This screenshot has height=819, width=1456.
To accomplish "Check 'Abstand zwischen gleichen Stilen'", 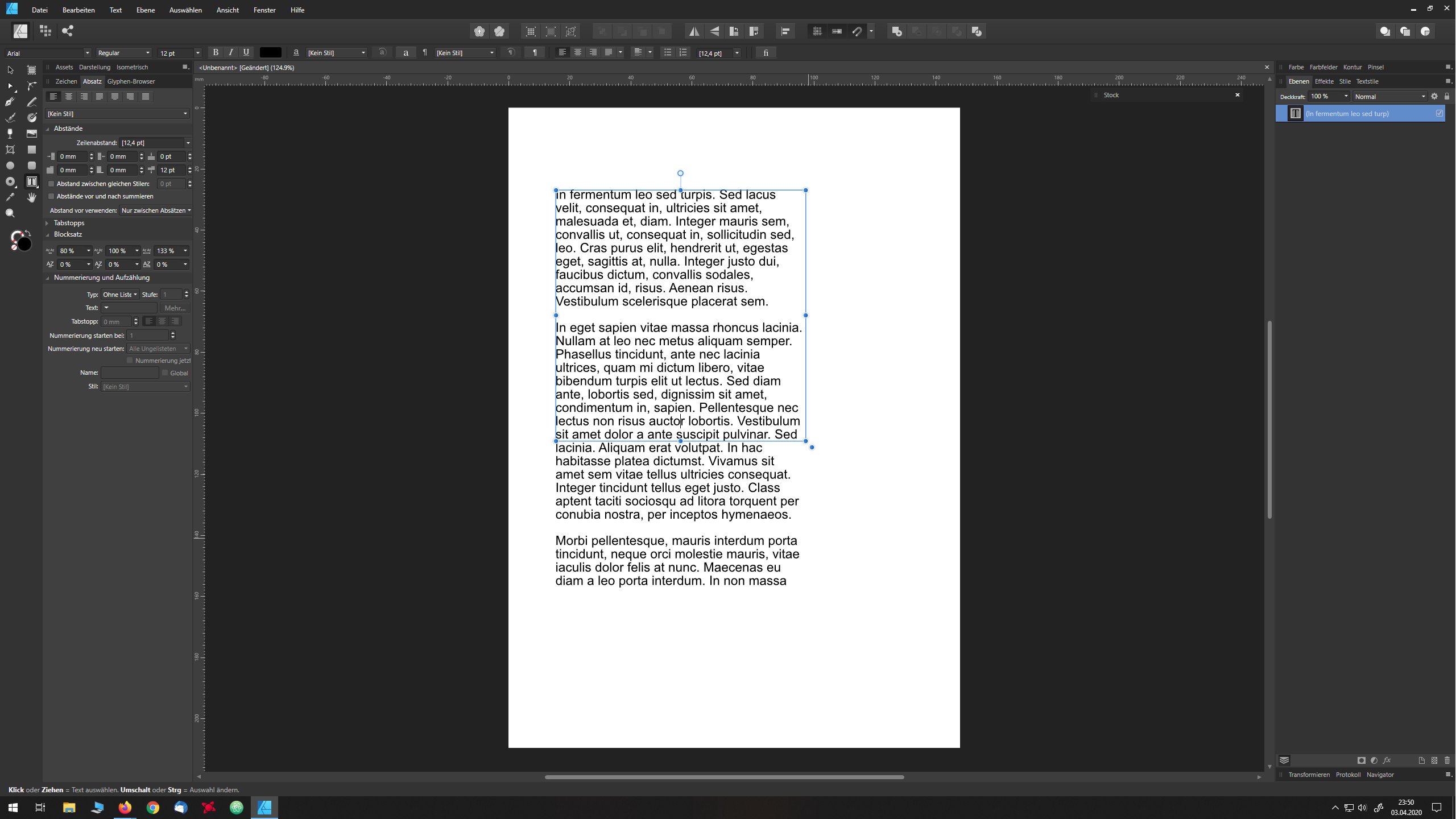I will (x=51, y=184).
